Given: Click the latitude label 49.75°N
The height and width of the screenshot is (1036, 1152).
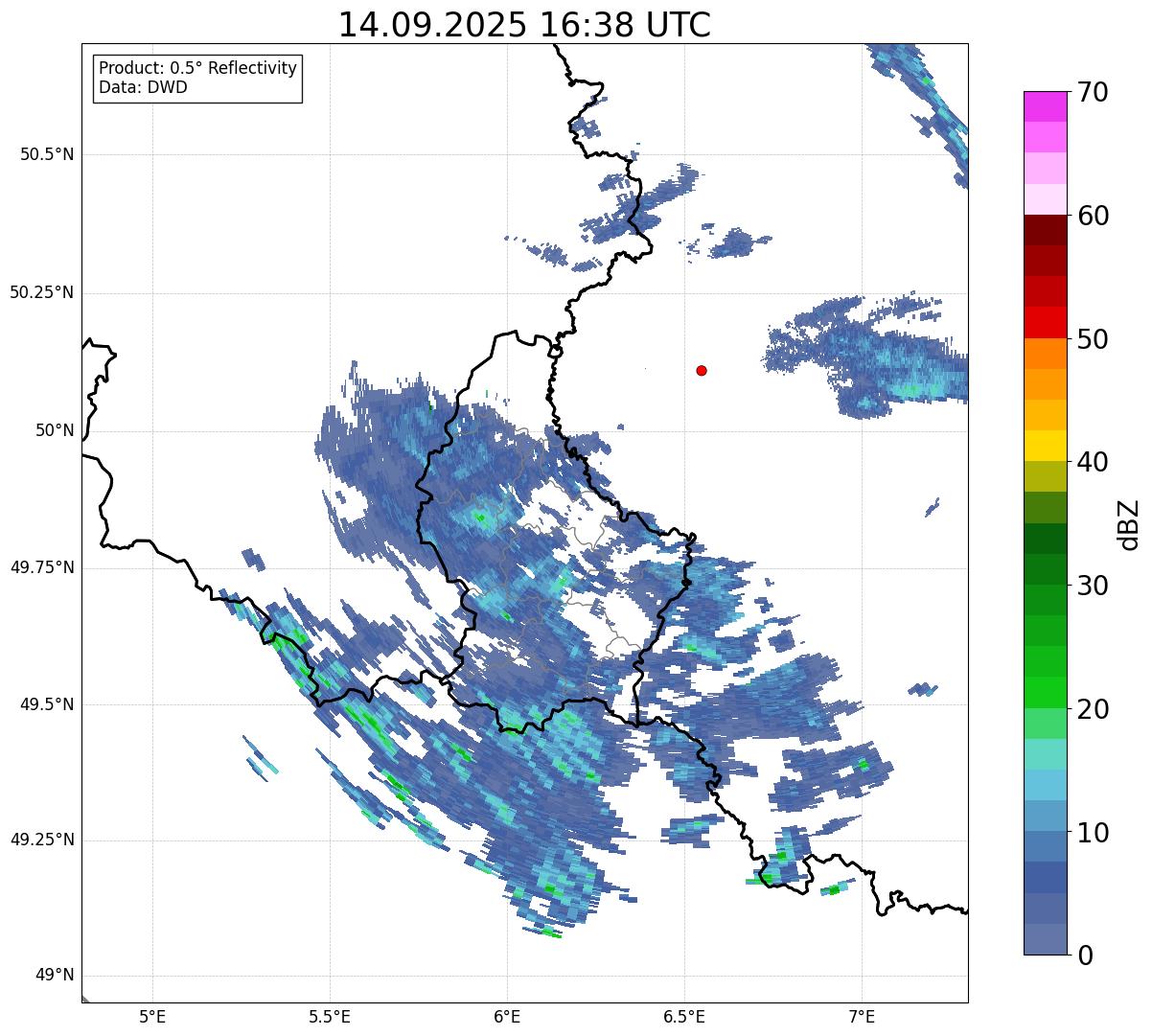Looking at the screenshot, I should pyautogui.click(x=42, y=567).
